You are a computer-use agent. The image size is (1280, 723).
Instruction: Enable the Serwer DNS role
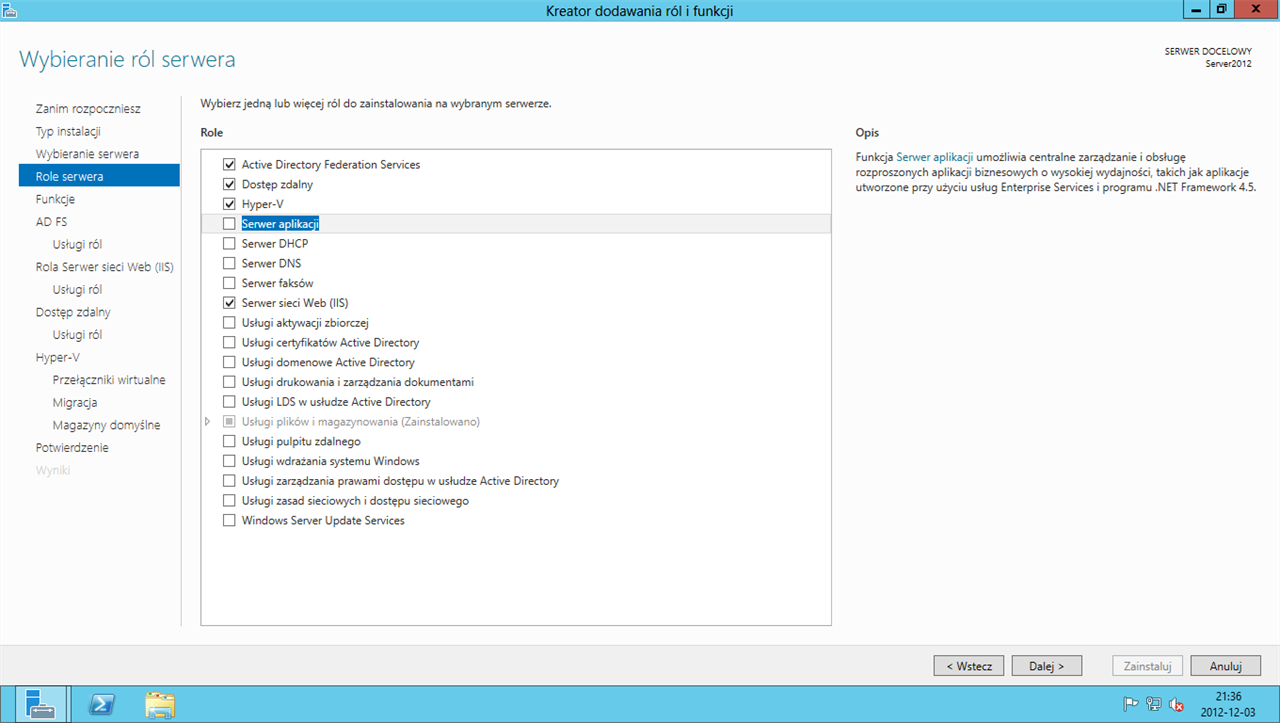pos(229,263)
